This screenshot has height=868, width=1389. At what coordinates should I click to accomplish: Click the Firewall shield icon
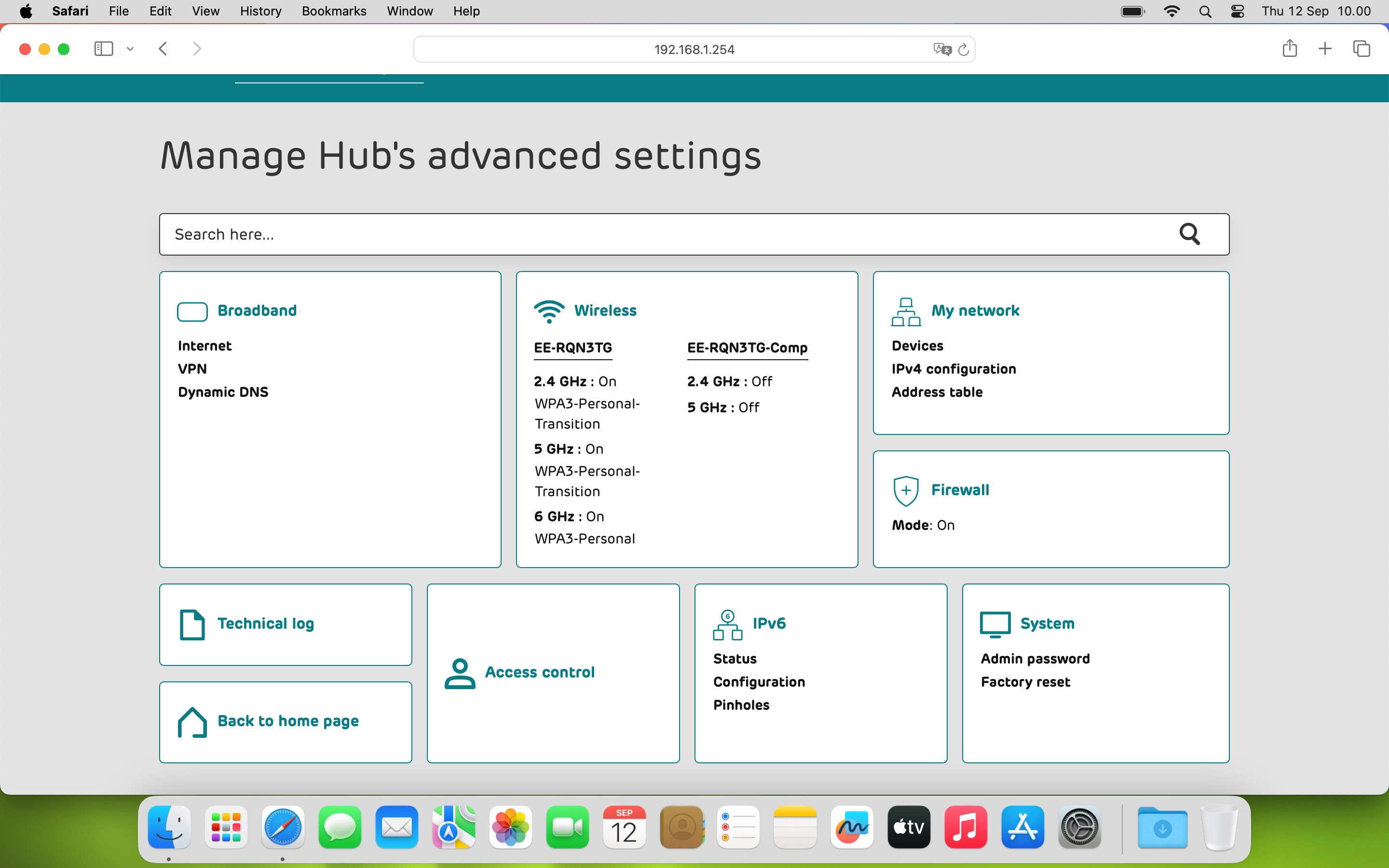pyautogui.click(x=906, y=491)
